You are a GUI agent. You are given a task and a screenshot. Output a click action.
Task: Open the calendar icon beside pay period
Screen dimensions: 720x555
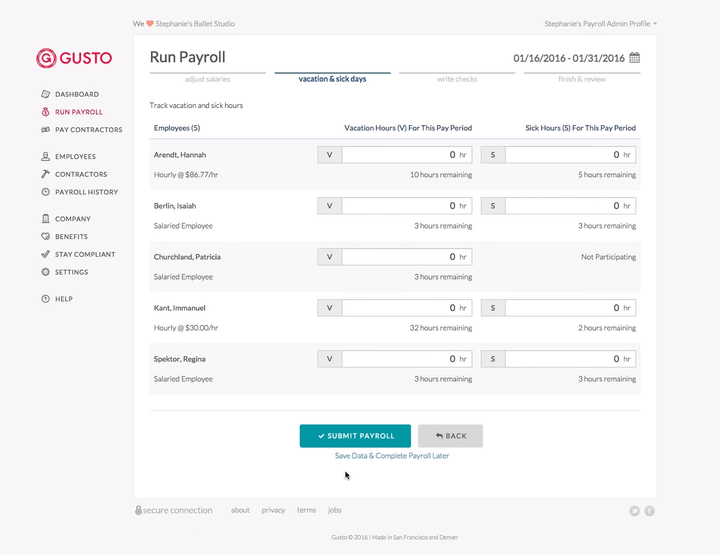click(635, 58)
